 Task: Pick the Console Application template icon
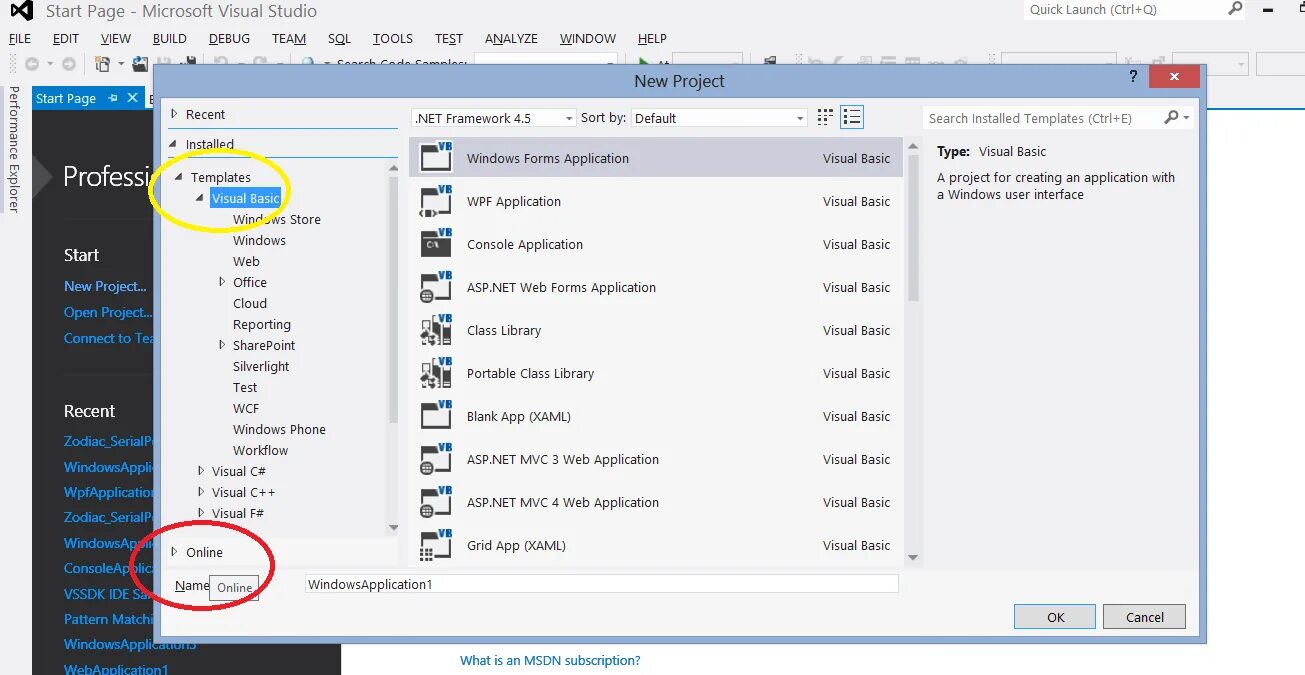436,244
